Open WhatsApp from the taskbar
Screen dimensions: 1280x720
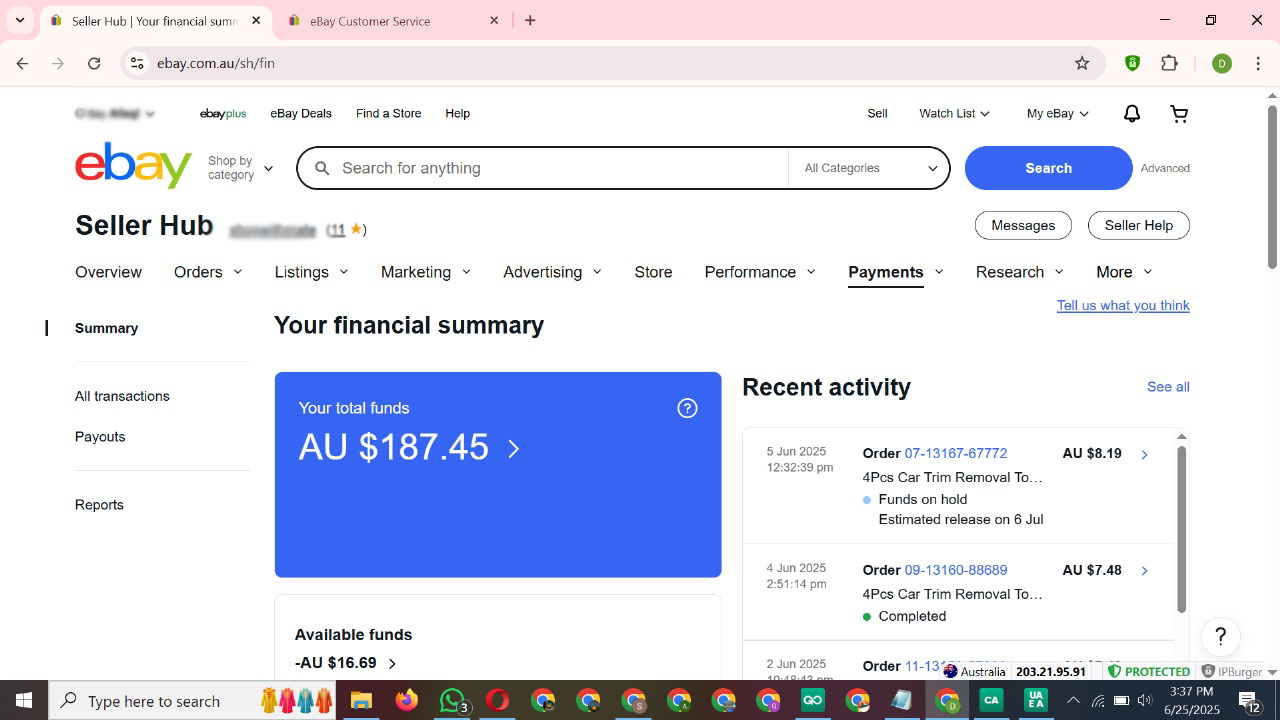coord(453,701)
